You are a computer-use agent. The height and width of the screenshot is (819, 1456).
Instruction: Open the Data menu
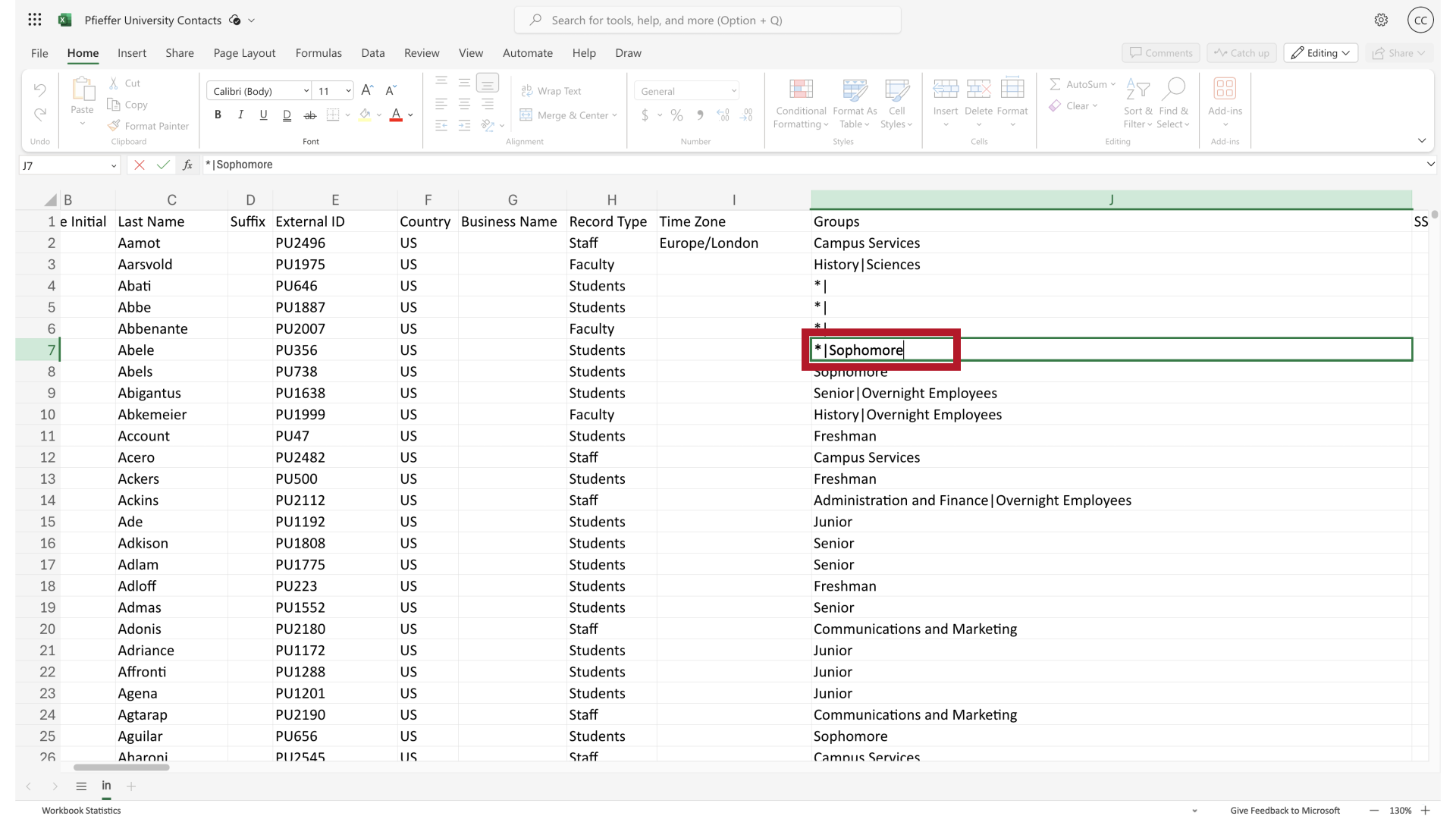372,53
